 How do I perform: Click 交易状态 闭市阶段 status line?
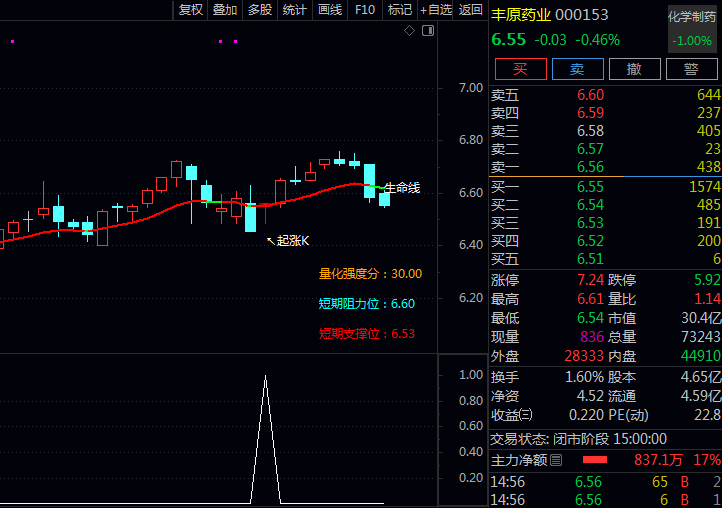pos(578,438)
